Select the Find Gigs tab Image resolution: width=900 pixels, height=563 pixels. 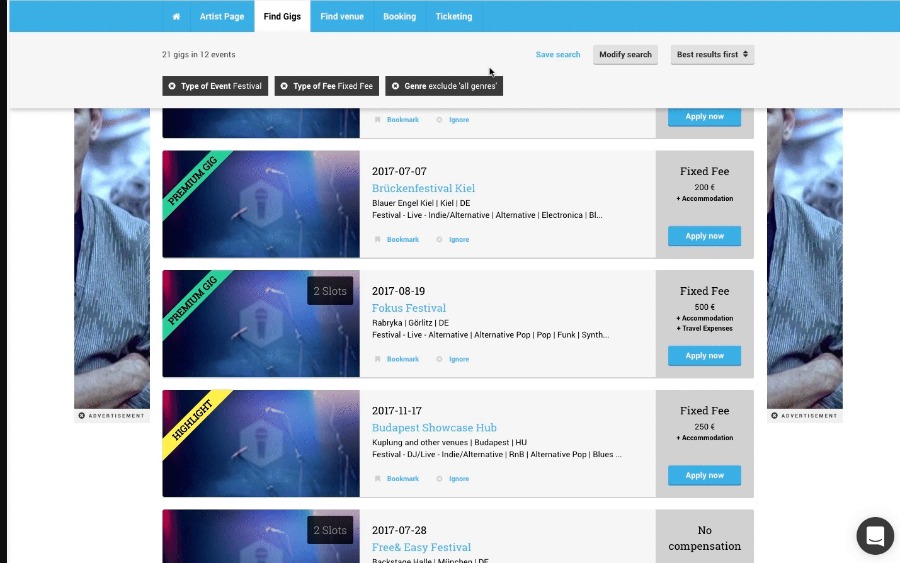coord(282,16)
